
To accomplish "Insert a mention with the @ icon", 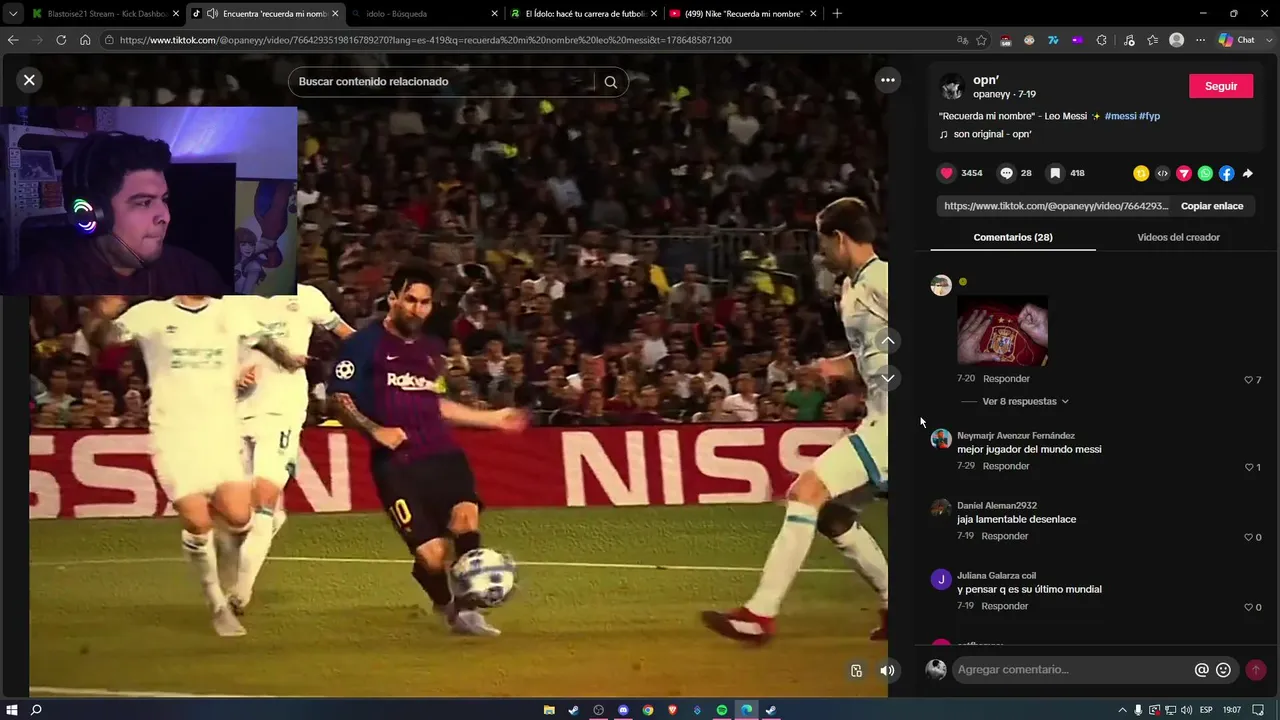I will pyautogui.click(x=1202, y=670).
